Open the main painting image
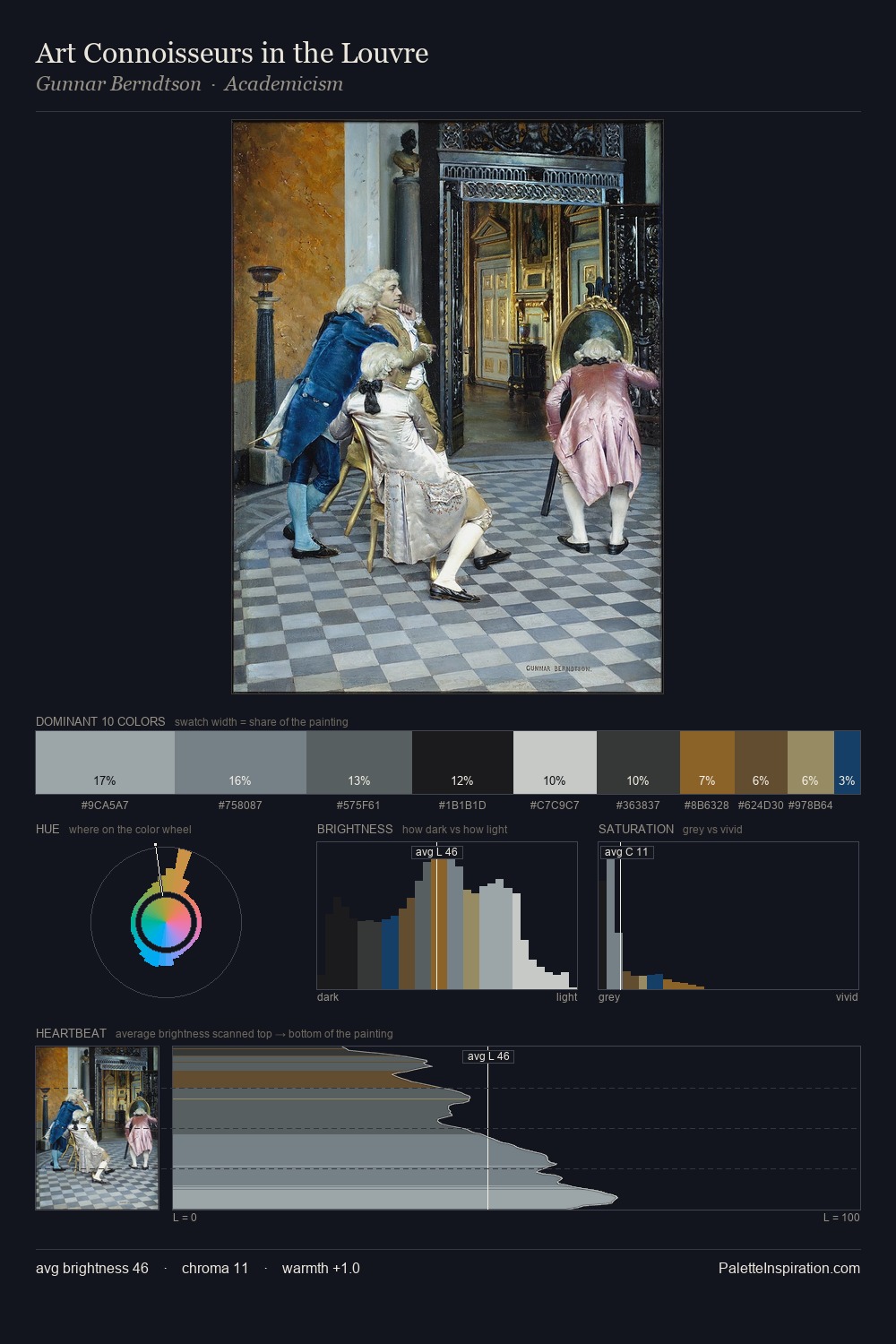896x1344 pixels. 447,407
